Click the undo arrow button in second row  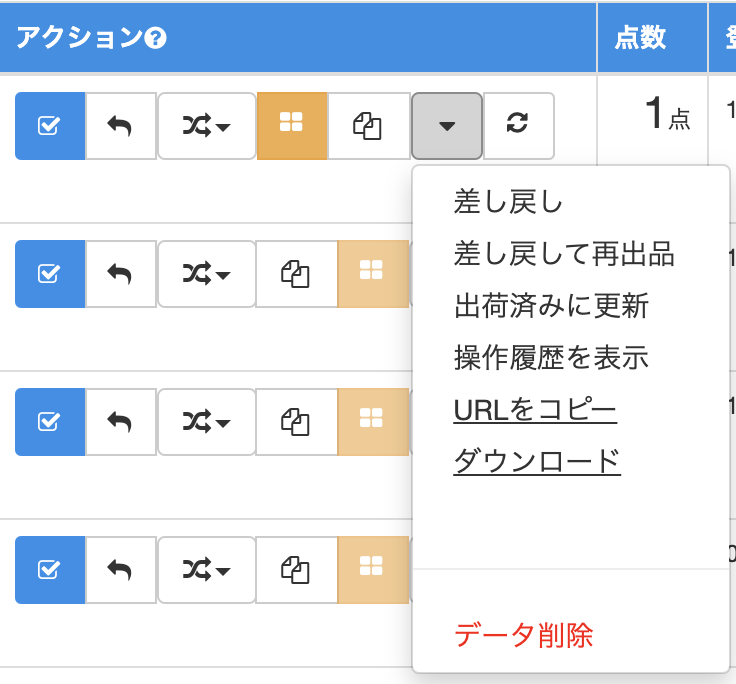(121, 274)
